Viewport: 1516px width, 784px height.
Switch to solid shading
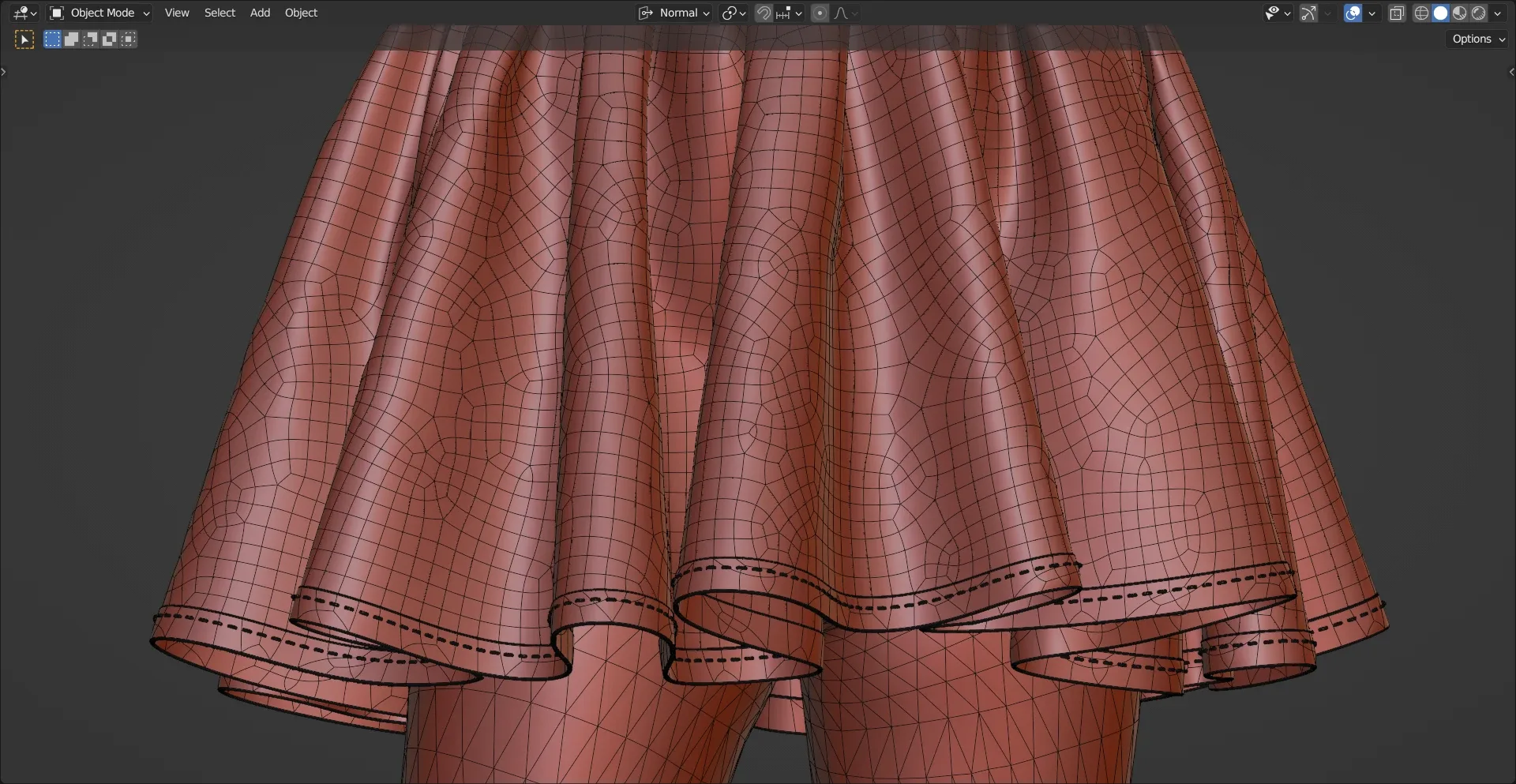(x=1440, y=13)
